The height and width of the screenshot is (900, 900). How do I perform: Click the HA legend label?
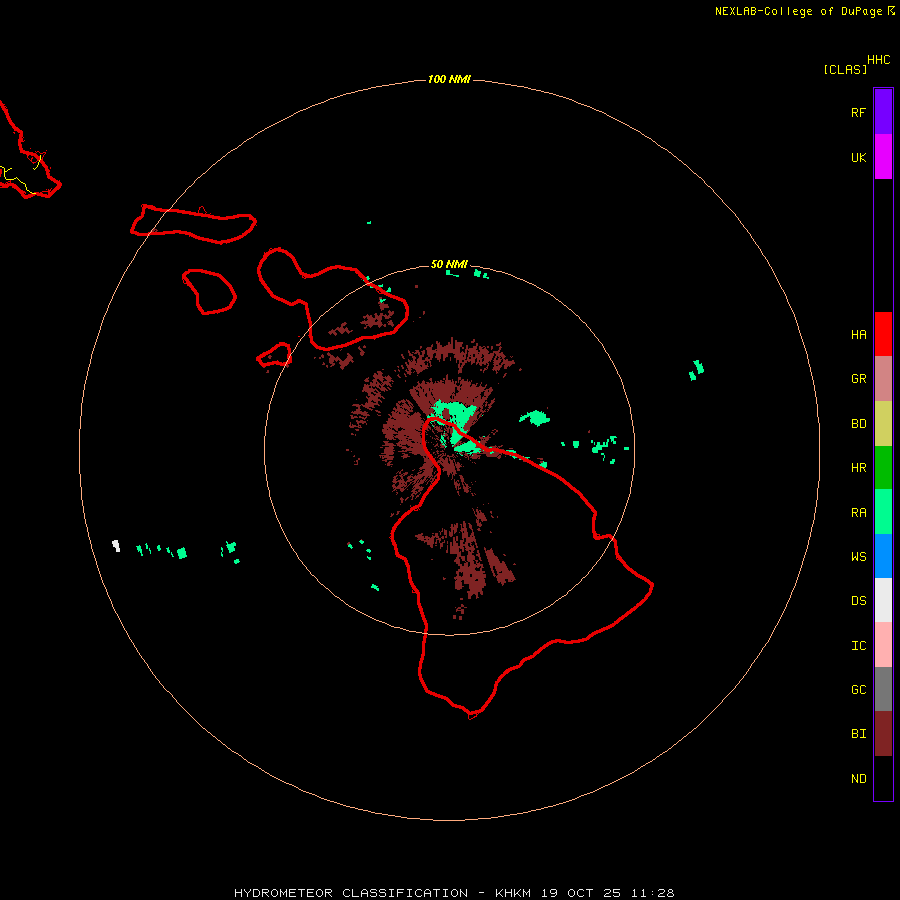click(x=858, y=335)
